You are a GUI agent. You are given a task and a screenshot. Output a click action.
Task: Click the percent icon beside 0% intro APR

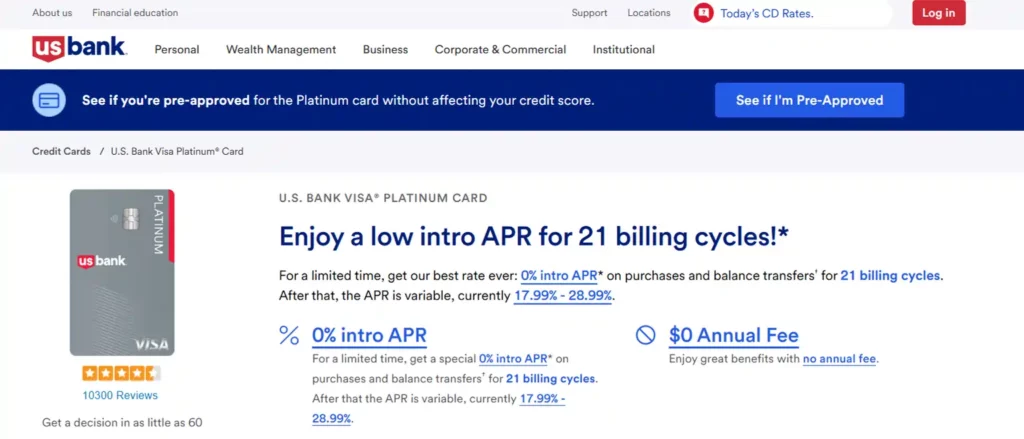click(x=289, y=335)
